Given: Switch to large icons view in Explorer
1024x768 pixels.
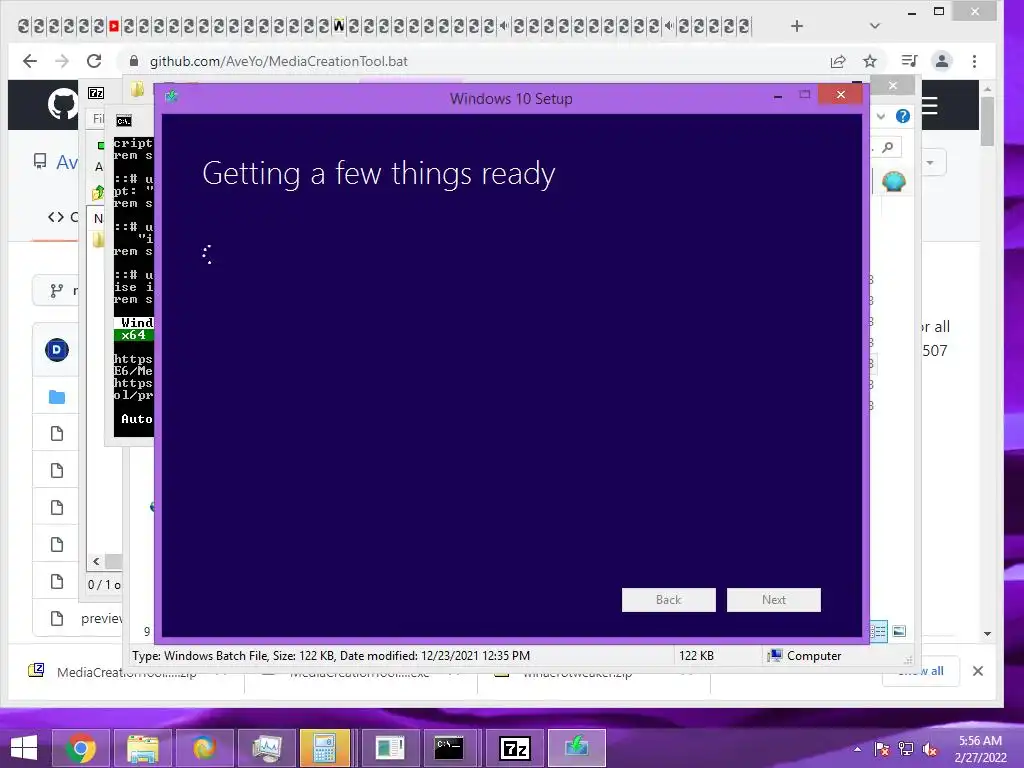Looking at the screenshot, I should [899, 631].
